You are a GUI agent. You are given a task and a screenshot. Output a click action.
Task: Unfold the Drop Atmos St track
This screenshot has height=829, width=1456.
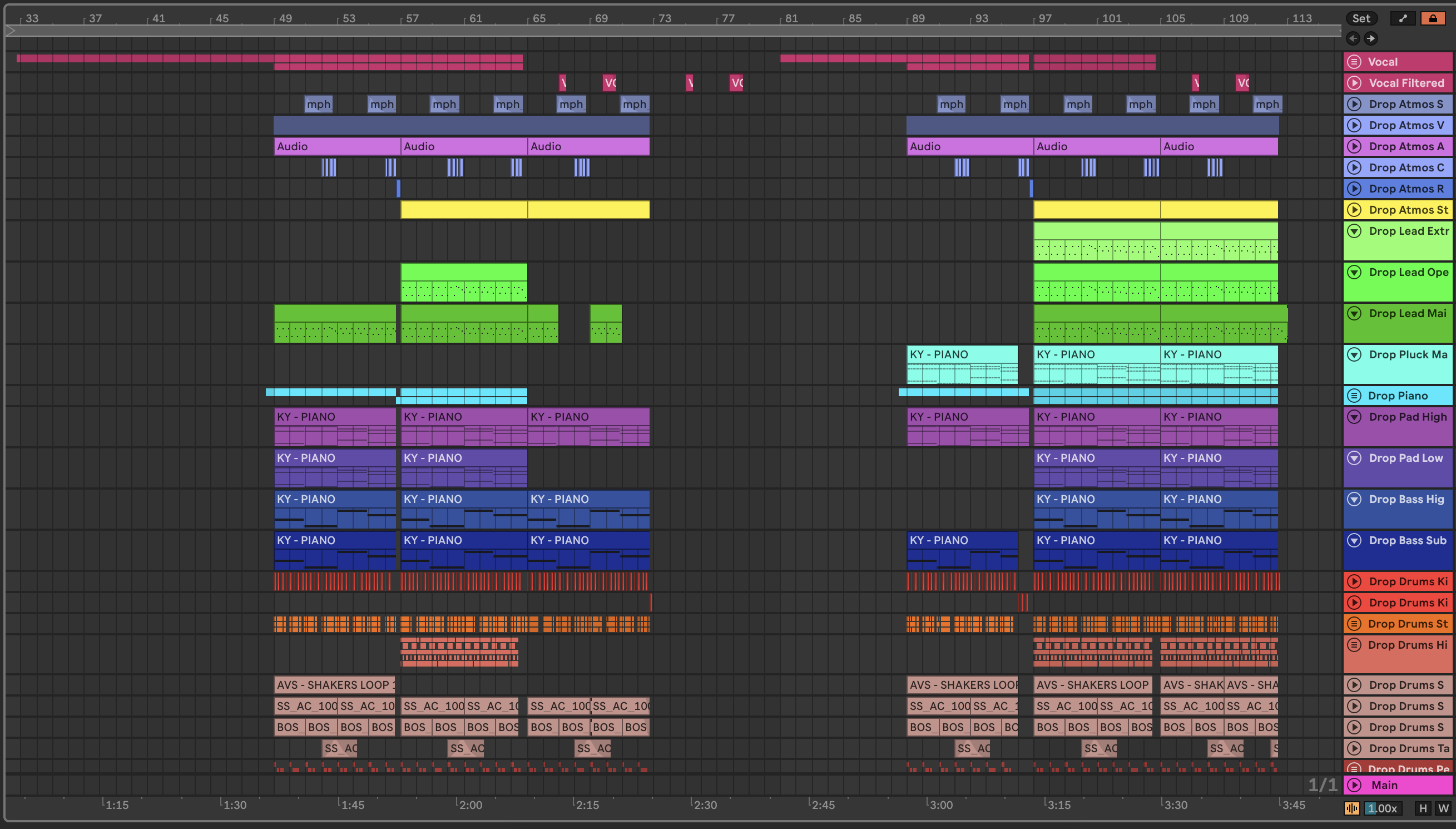point(1354,210)
